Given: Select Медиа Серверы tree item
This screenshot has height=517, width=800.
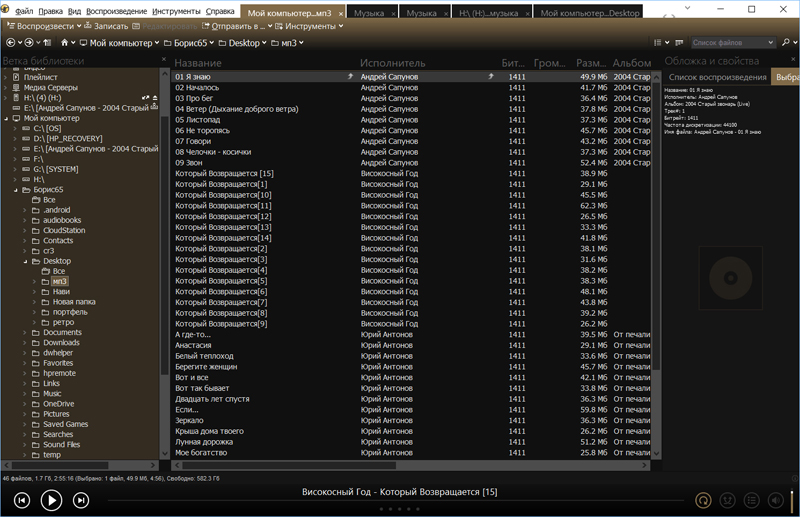Looking at the screenshot, I should click(x=51, y=87).
